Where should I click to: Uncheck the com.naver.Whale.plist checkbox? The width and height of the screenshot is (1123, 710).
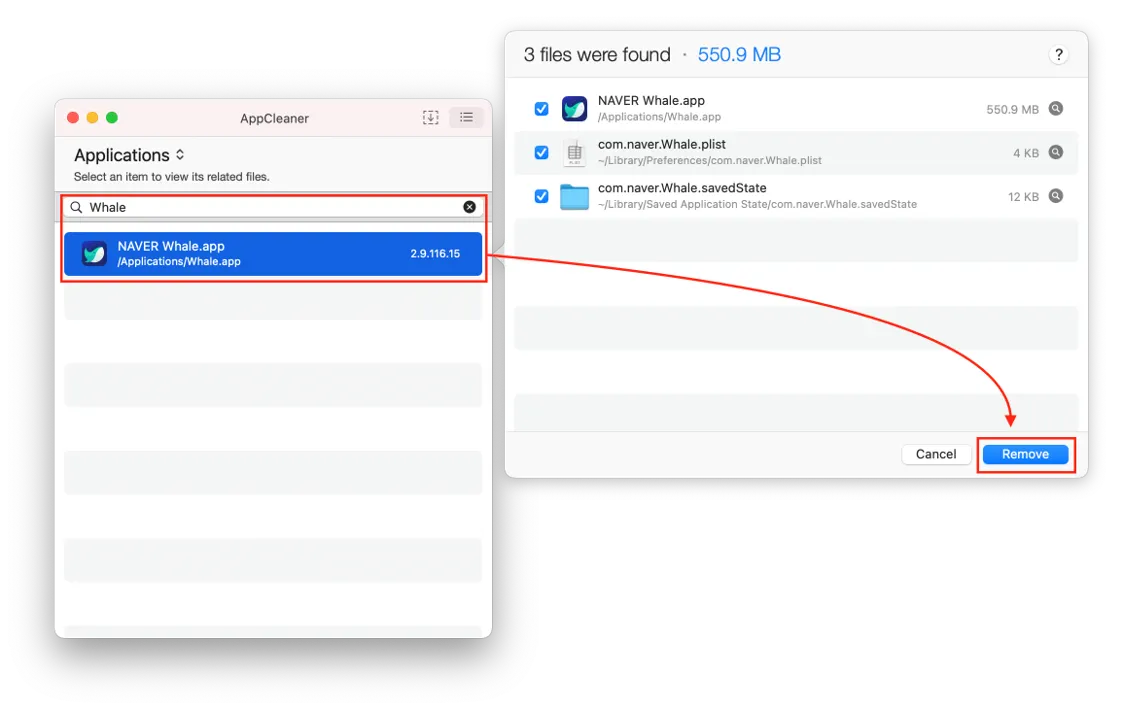541,153
